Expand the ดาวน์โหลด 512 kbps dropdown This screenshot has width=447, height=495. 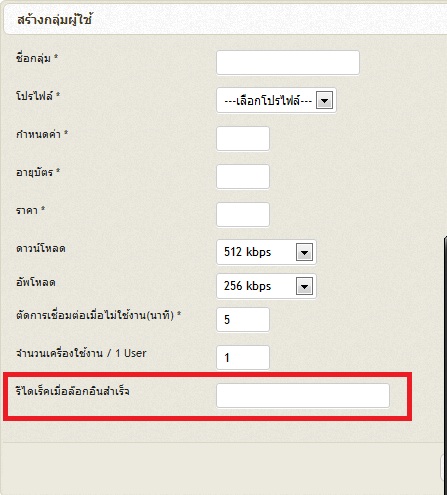pos(266,252)
